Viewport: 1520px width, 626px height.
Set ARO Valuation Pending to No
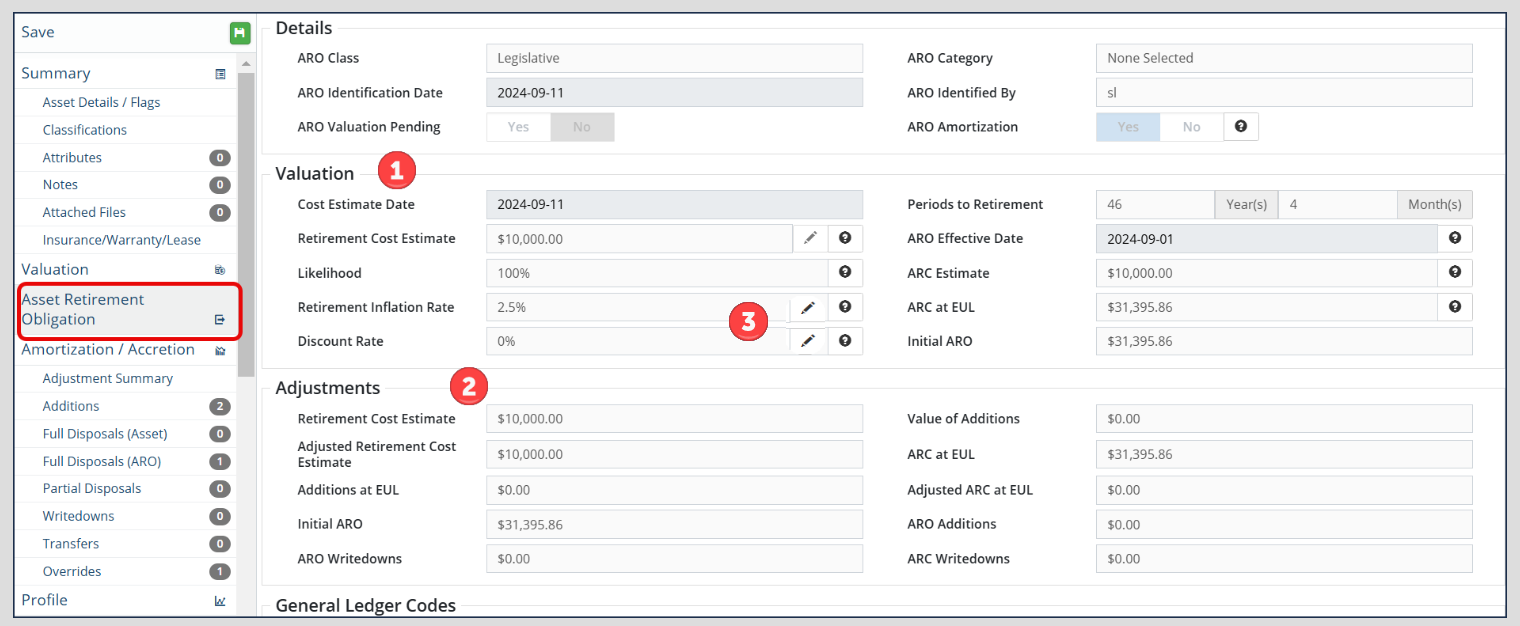pos(581,127)
